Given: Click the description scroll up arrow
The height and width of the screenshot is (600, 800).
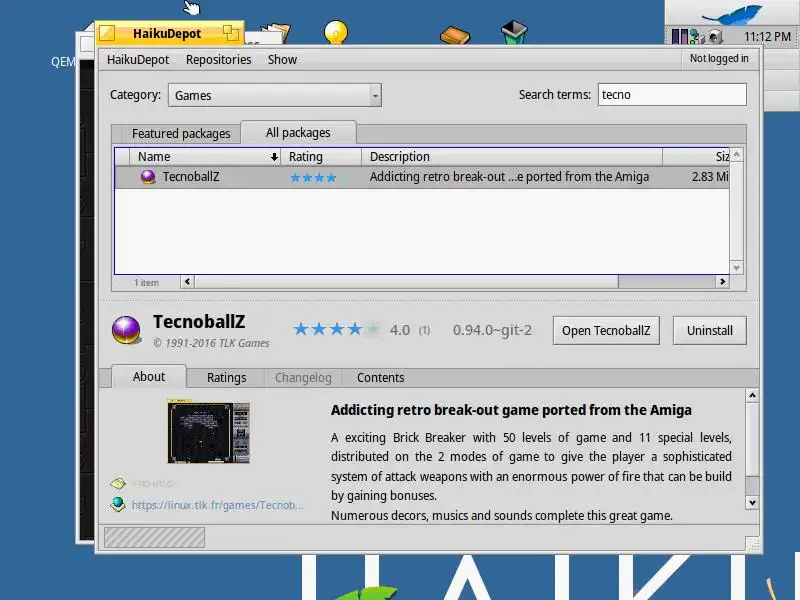Looking at the screenshot, I should click(x=752, y=395).
